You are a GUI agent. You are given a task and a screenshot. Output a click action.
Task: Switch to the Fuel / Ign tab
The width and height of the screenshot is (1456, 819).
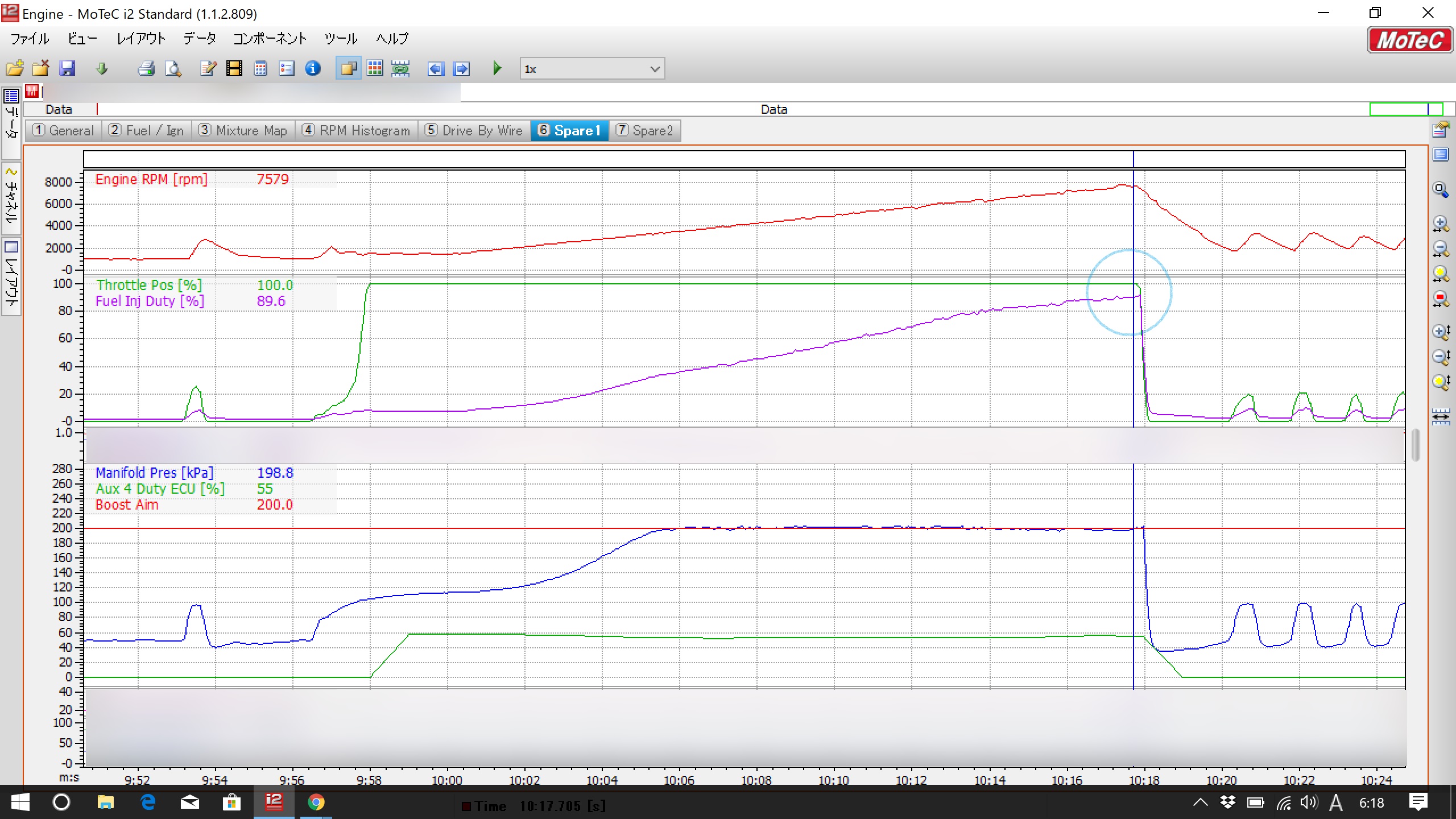coord(146,131)
